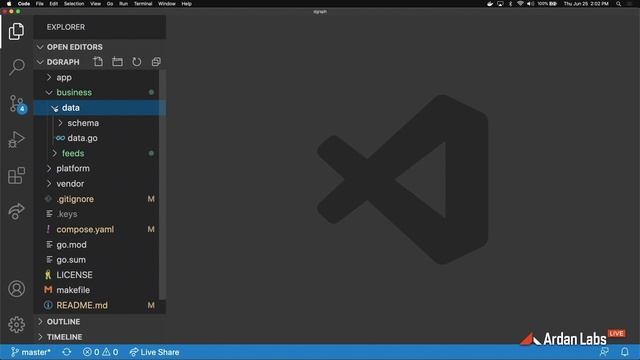Click the master branch indicator
Screen dimensions: 640x360
coord(31,352)
